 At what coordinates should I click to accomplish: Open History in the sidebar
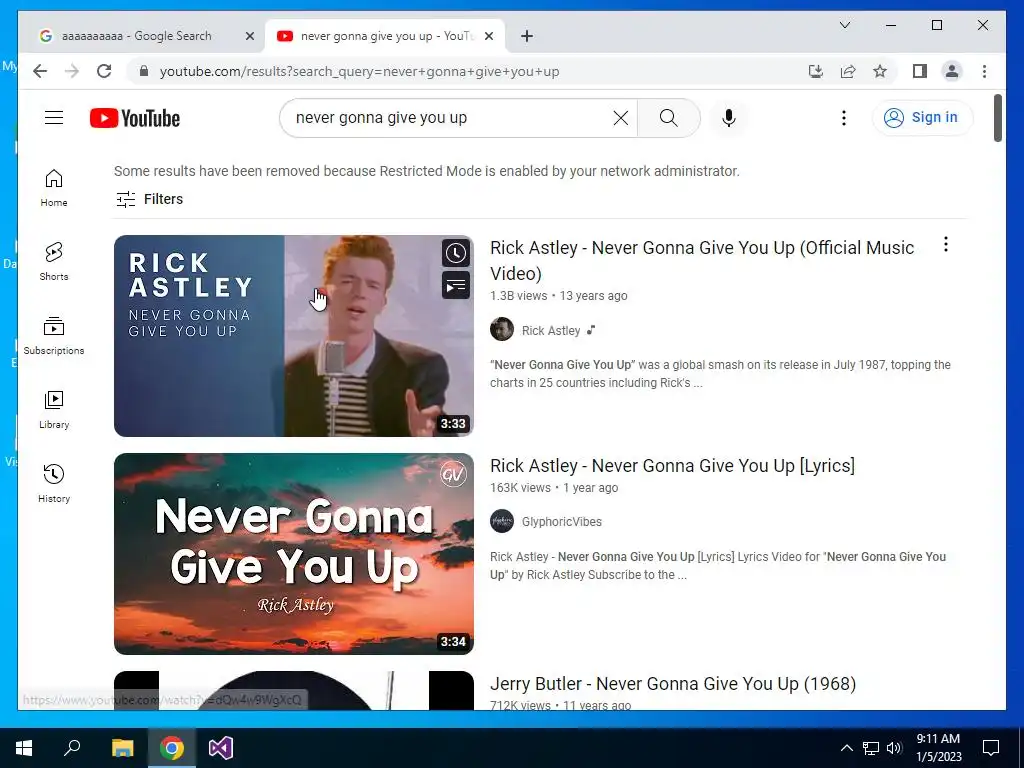[x=54, y=483]
